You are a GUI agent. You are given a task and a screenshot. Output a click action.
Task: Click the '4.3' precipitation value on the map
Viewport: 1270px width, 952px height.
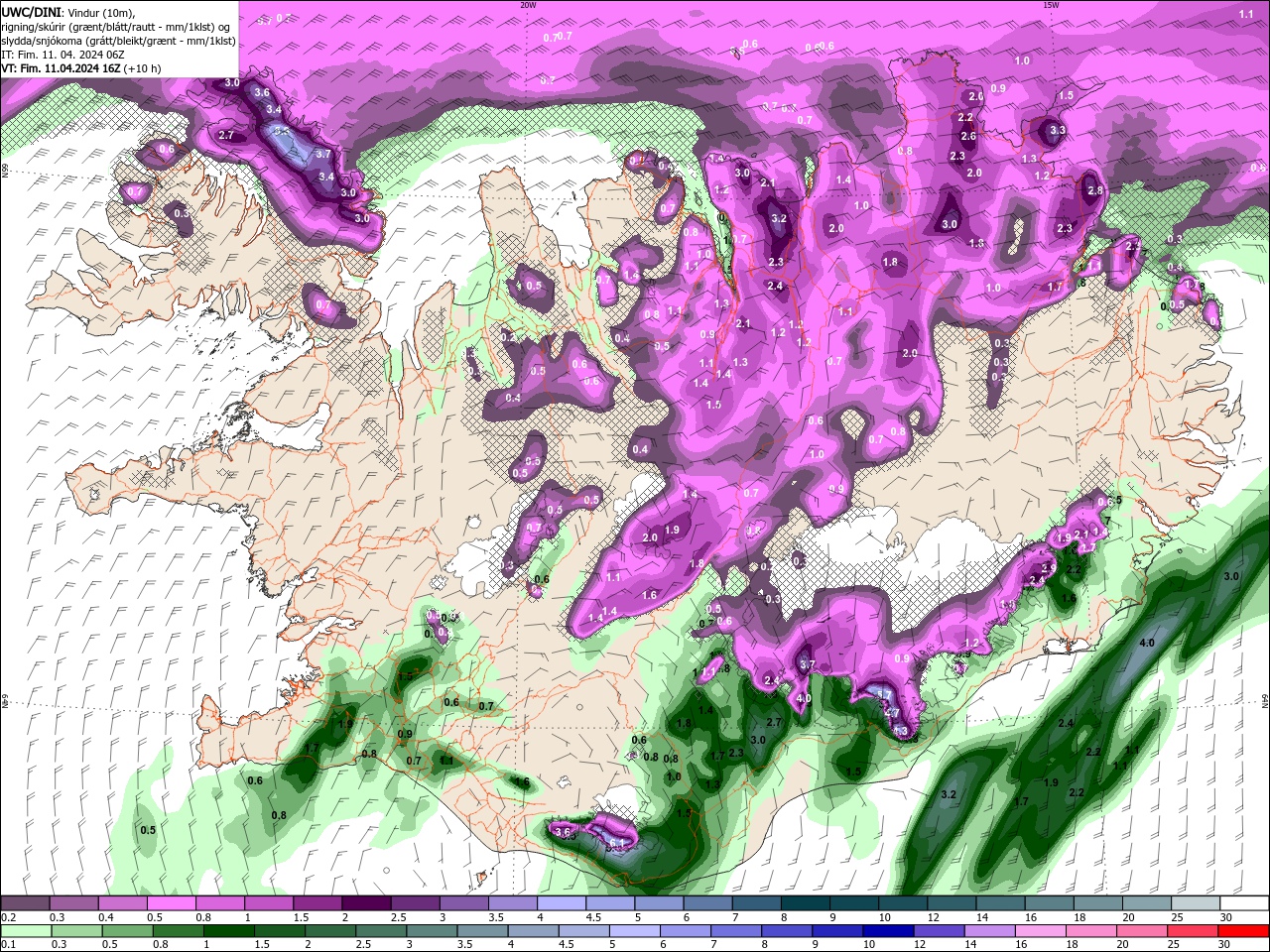pyautogui.click(x=901, y=731)
